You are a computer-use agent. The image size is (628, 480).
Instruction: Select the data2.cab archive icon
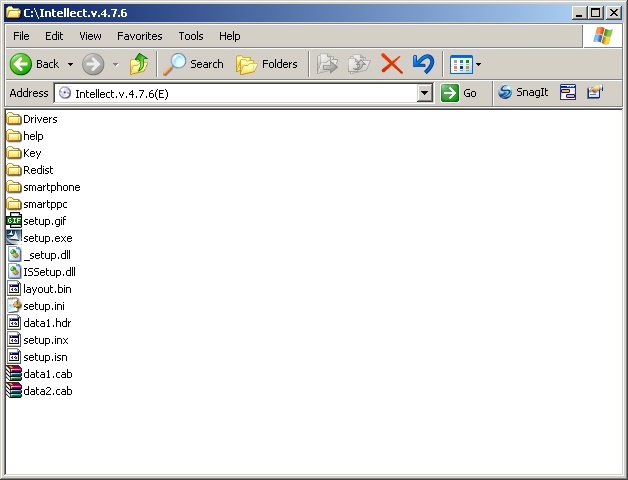[14, 391]
